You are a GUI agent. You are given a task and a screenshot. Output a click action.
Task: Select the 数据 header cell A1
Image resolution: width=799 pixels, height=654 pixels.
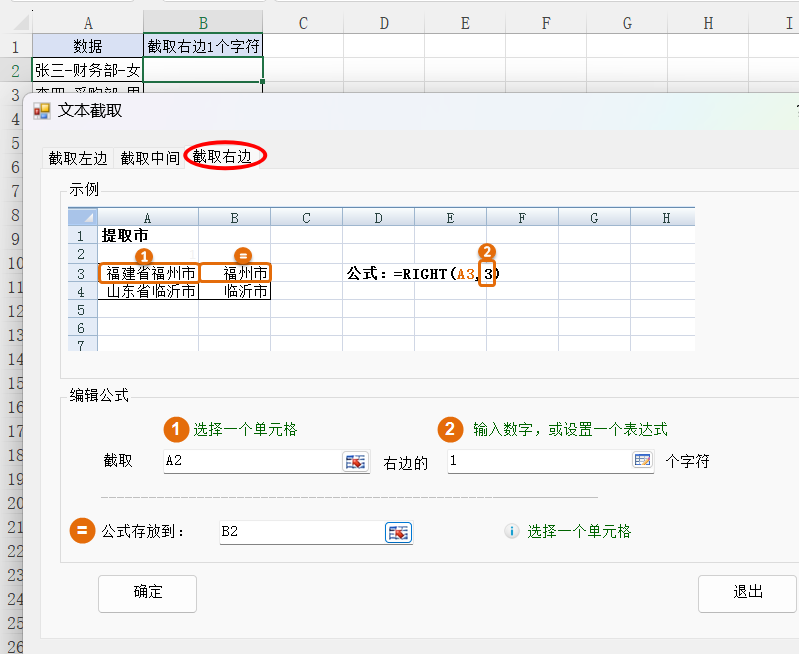tap(88, 46)
